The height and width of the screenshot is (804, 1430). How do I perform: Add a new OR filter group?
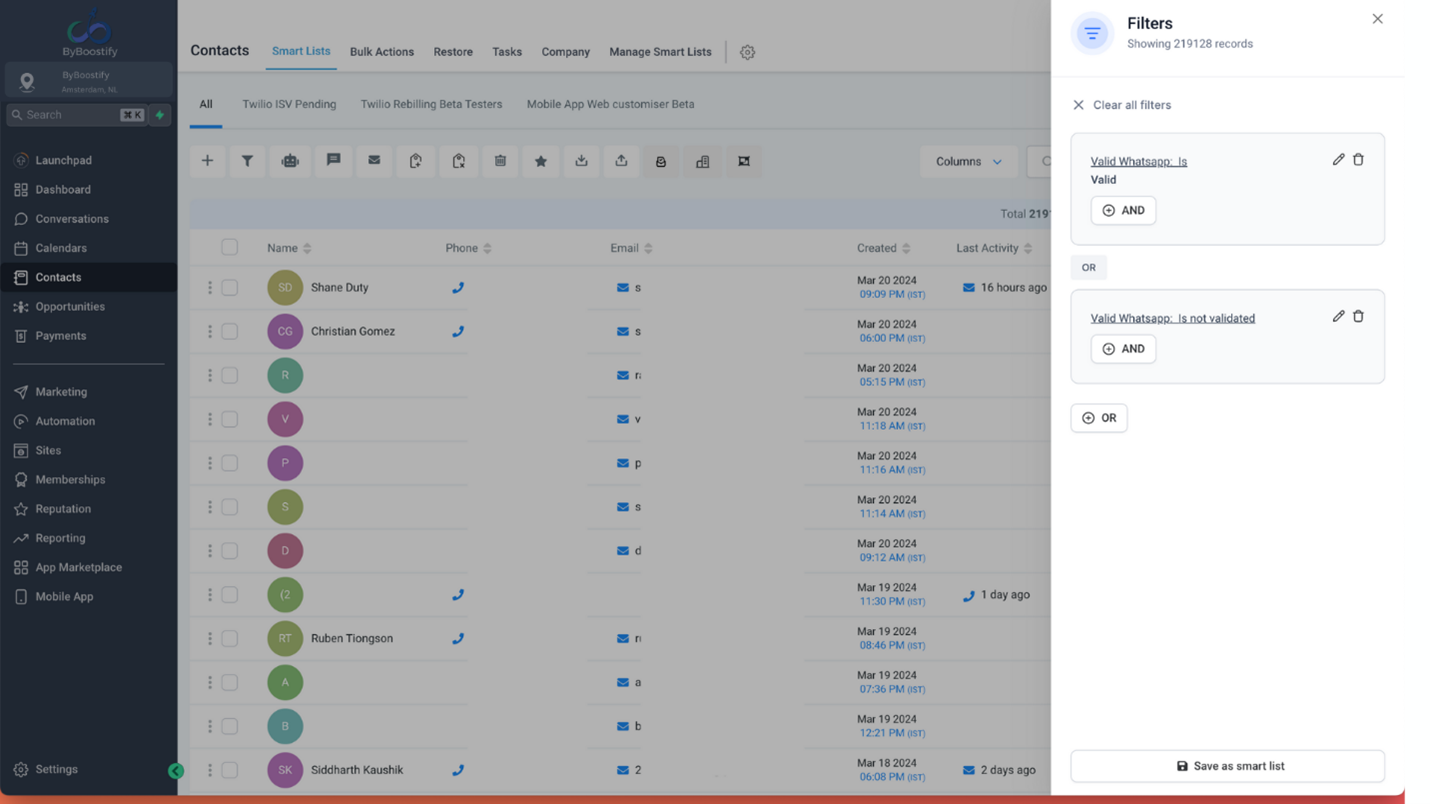pos(1099,418)
